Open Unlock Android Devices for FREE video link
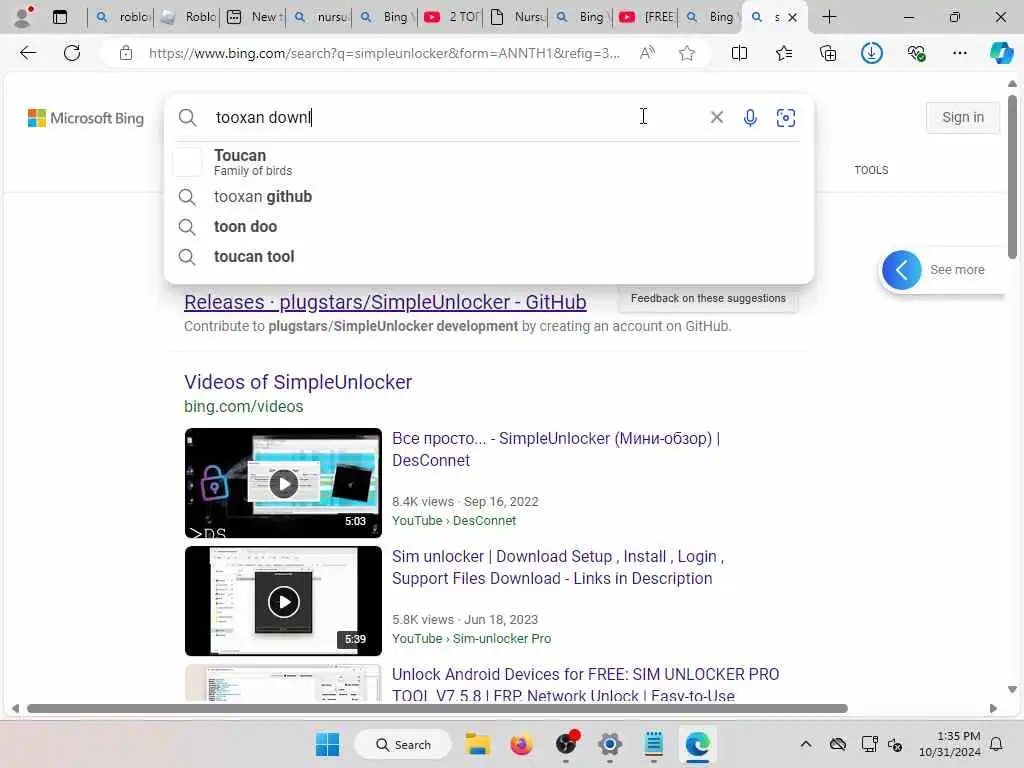 pos(585,684)
